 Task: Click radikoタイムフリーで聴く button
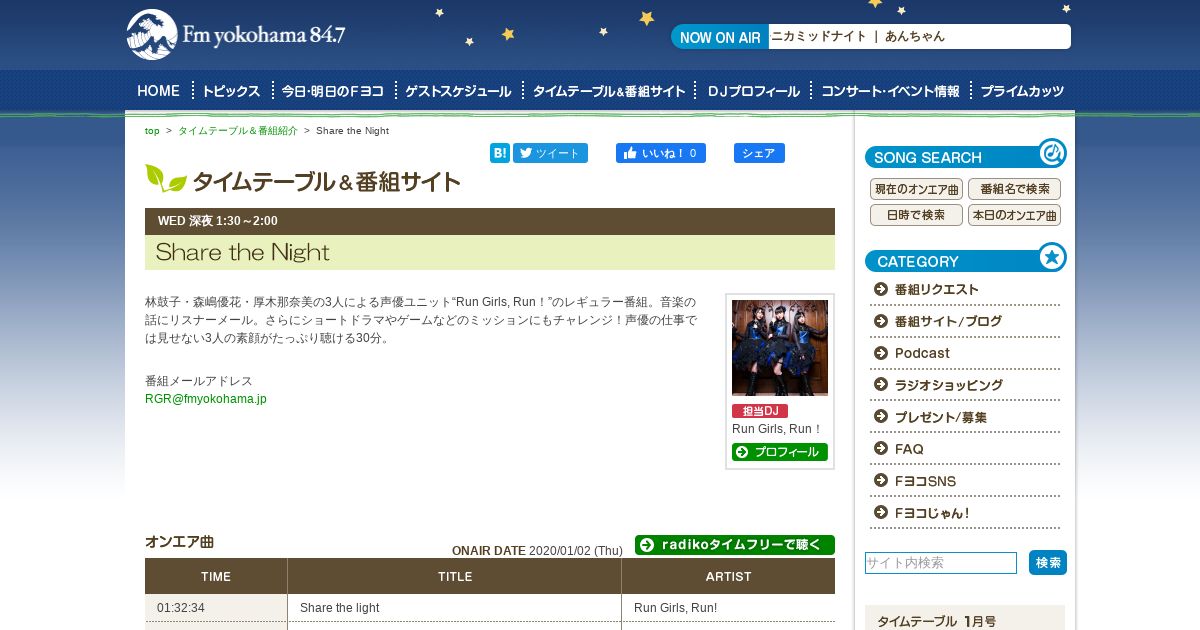click(735, 545)
